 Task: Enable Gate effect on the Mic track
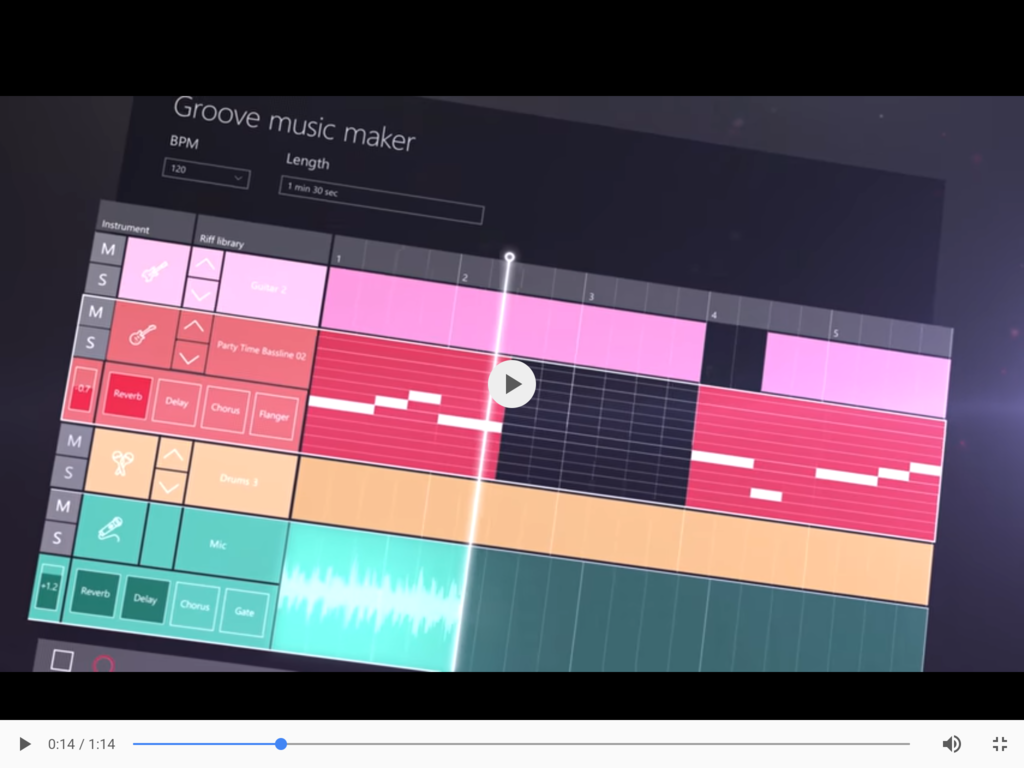(x=244, y=612)
